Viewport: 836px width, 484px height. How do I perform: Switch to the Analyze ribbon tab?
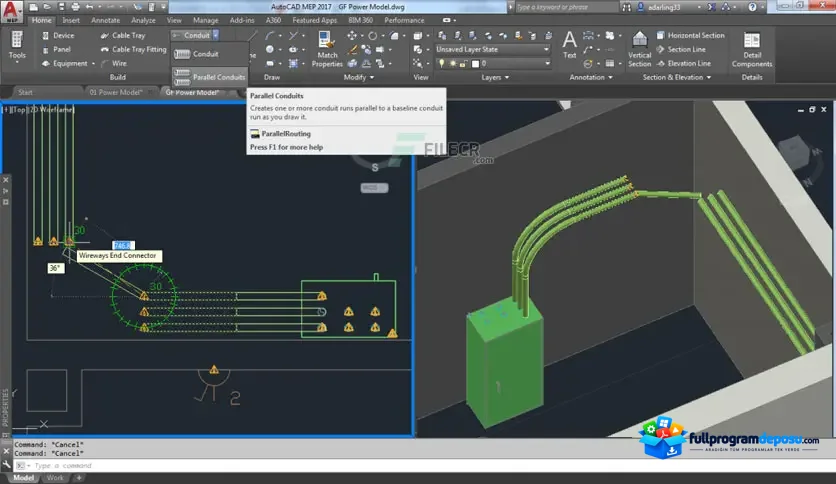[143, 20]
